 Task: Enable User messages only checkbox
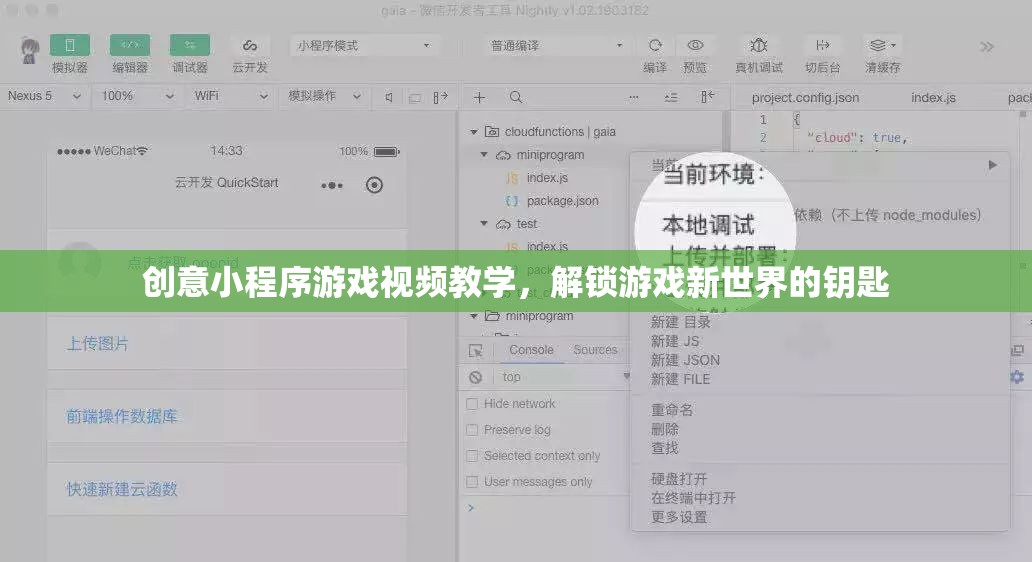click(472, 482)
